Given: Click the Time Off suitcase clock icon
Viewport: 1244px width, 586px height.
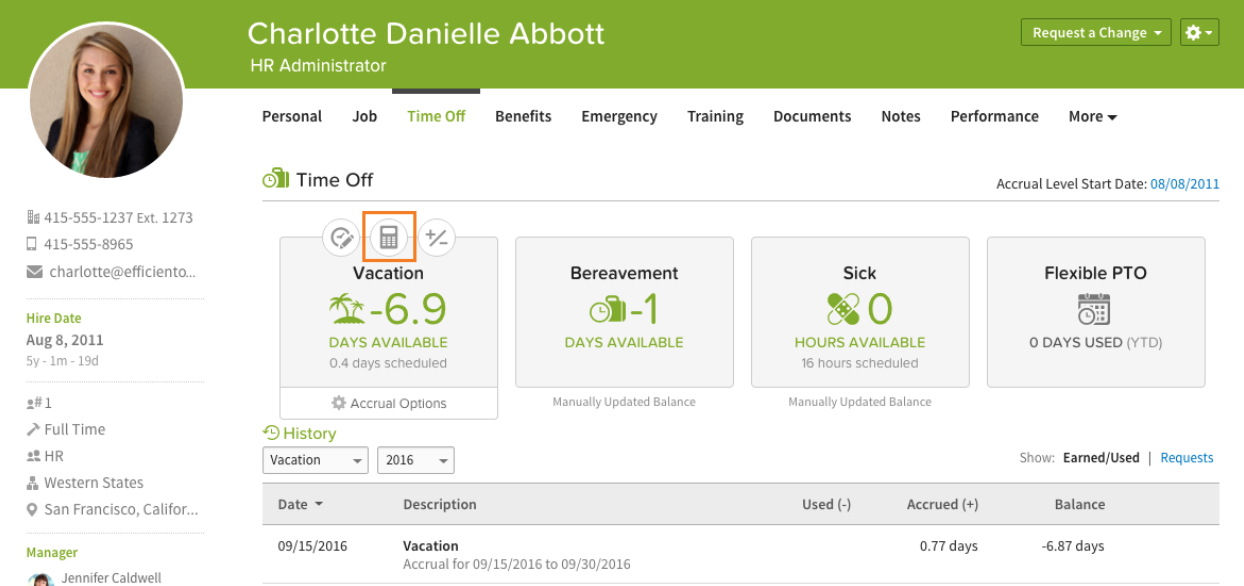Looking at the screenshot, I should click(x=275, y=180).
